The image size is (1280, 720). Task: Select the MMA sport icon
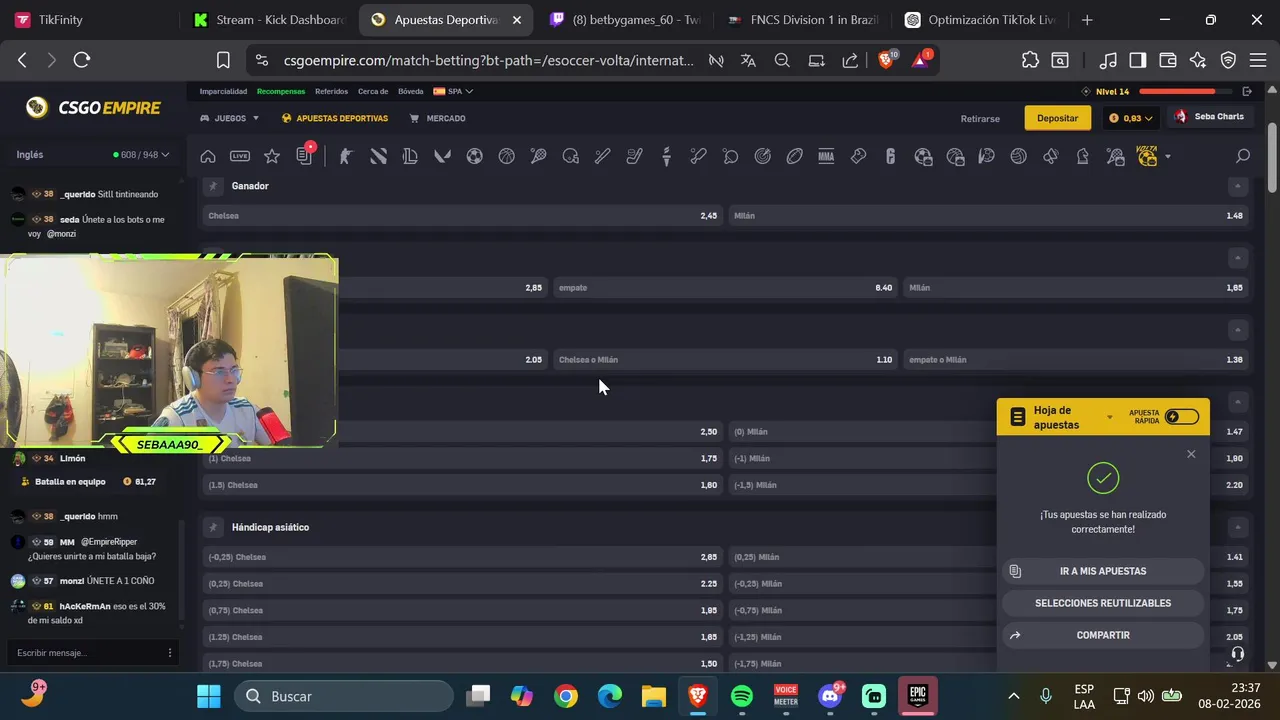pyautogui.click(x=826, y=156)
